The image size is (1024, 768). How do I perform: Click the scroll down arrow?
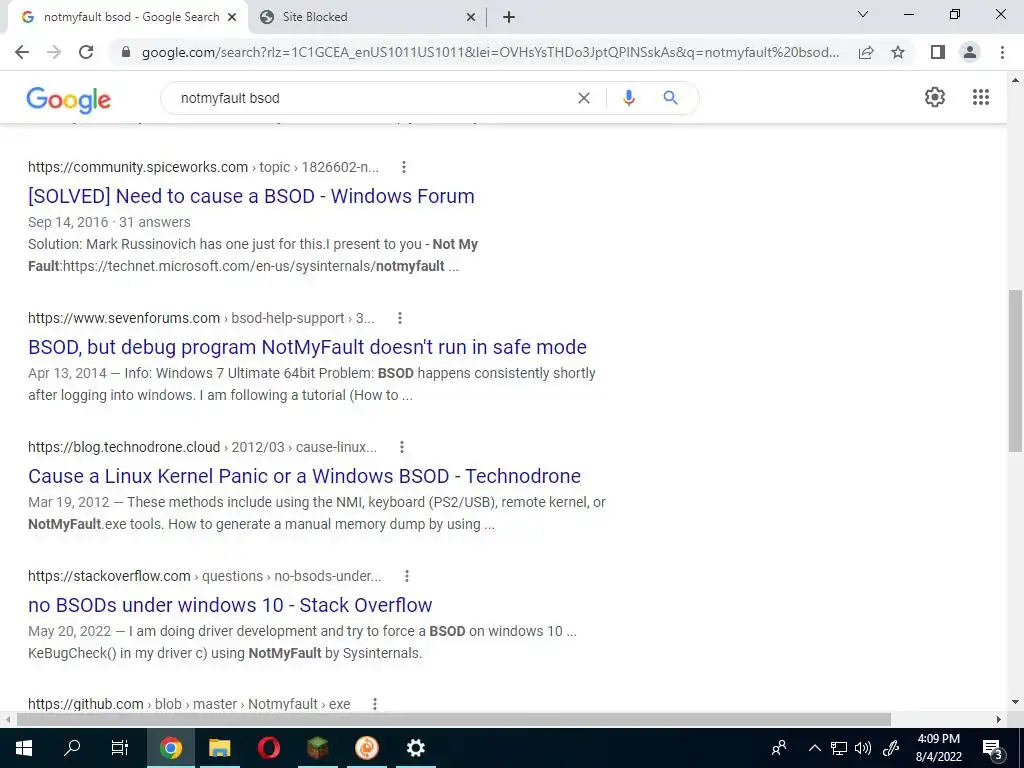tap(1015, 703)
